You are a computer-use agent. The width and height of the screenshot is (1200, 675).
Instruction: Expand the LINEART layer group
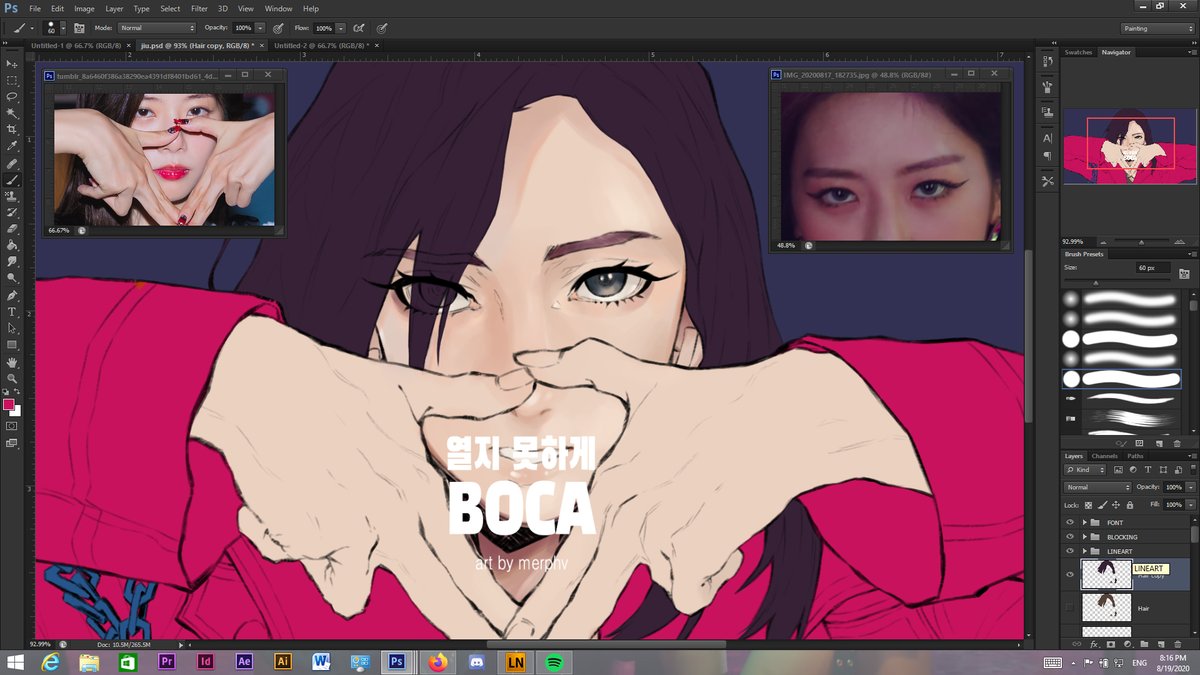[x=1084, y=551]
